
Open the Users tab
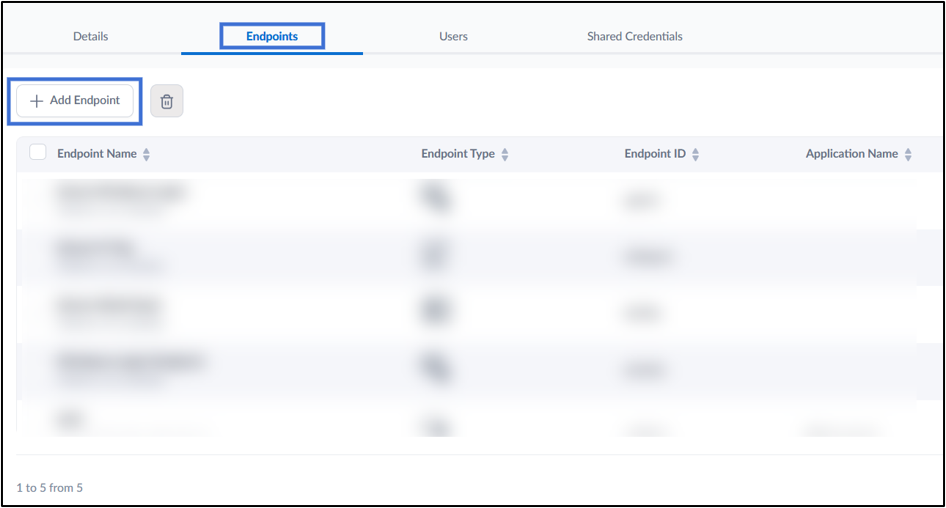[453, 36]
